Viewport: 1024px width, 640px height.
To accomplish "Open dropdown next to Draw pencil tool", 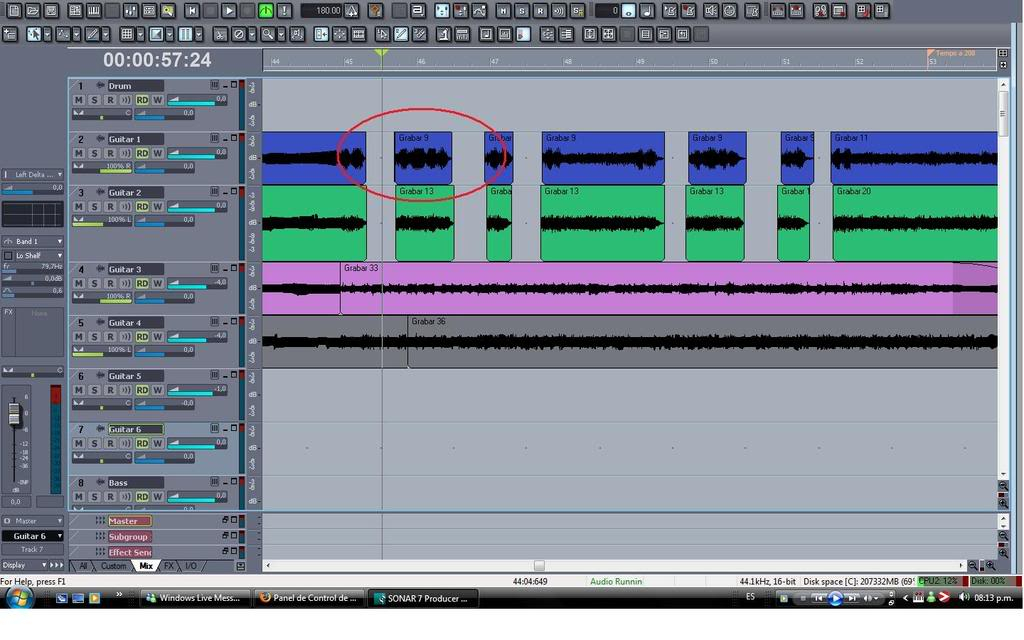I will pyautogui.click(x=105, y=34).
